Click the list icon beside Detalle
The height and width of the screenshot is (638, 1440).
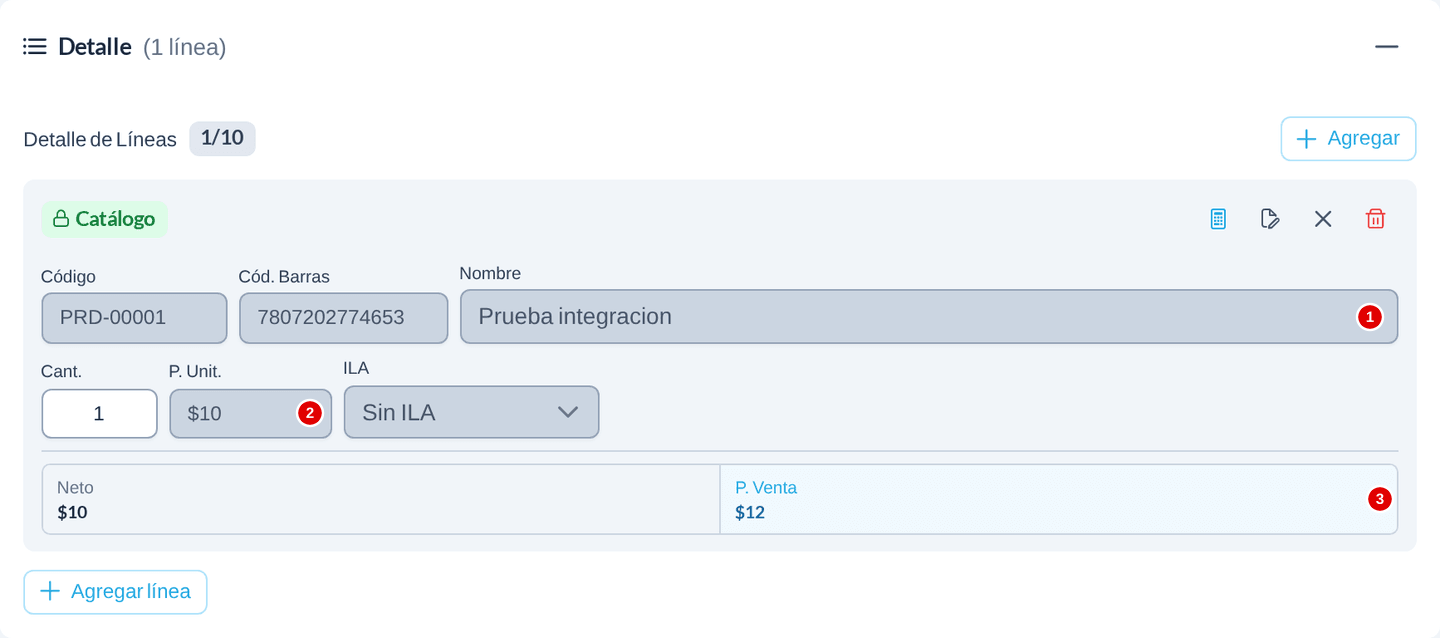tap(35, 47)
